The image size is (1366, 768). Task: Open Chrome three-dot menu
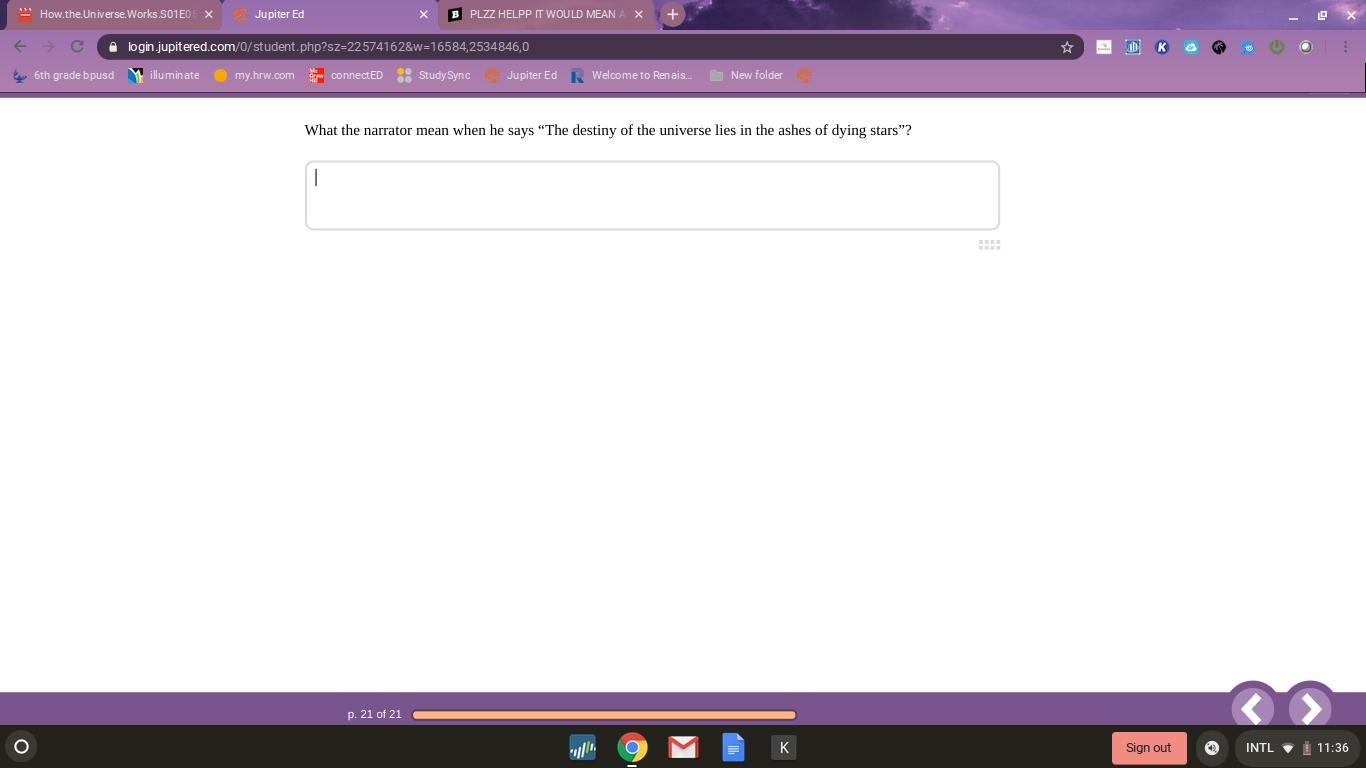tap(1346, 47)
